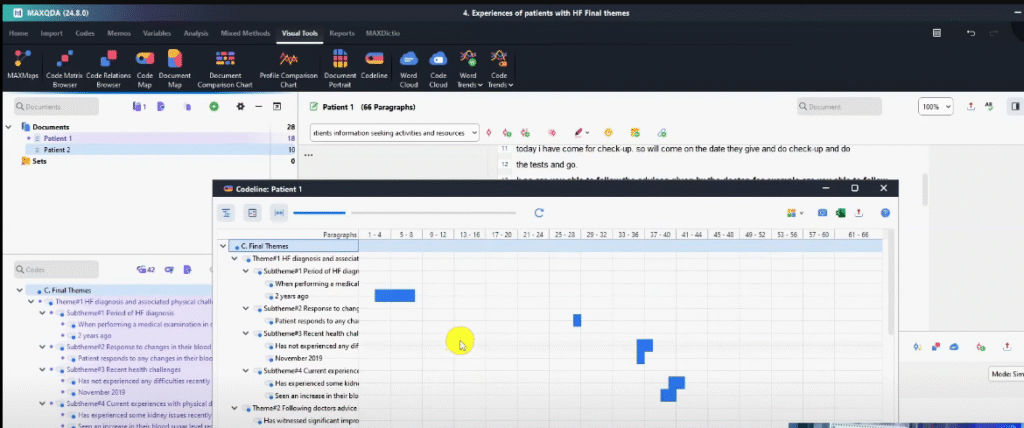Open the 100% zoom dropdown
This screenshot has height=428, width=1024.
[x=936, y=107]
